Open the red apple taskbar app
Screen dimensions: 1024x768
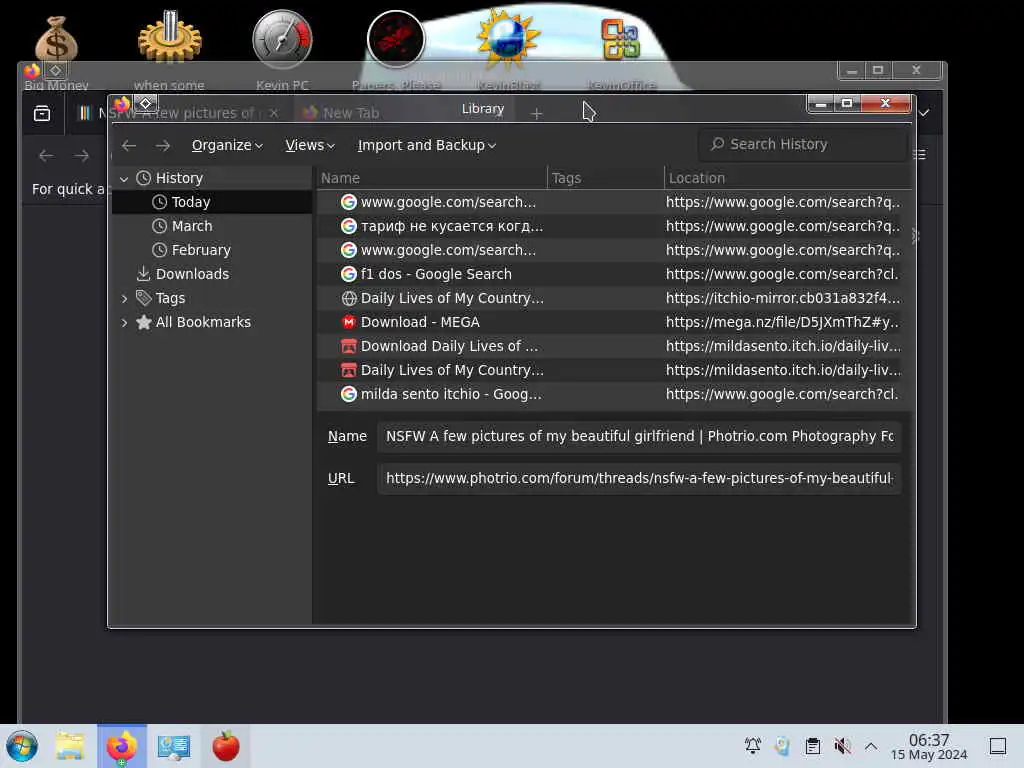[226, 746]
